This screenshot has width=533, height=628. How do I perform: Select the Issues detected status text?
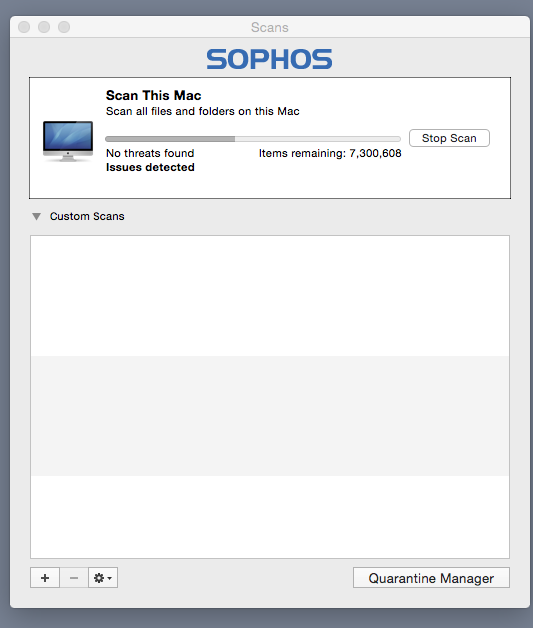coord(150,167)
